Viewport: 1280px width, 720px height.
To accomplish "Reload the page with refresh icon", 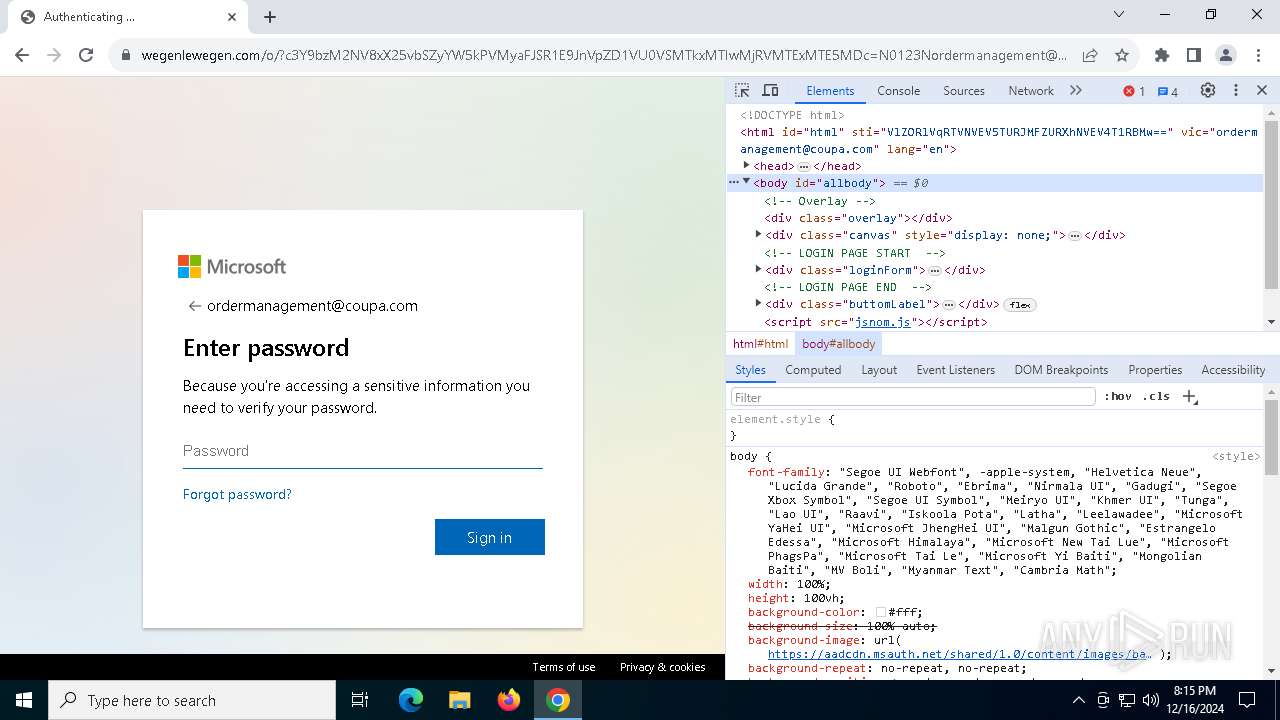I will pos(86,55).
